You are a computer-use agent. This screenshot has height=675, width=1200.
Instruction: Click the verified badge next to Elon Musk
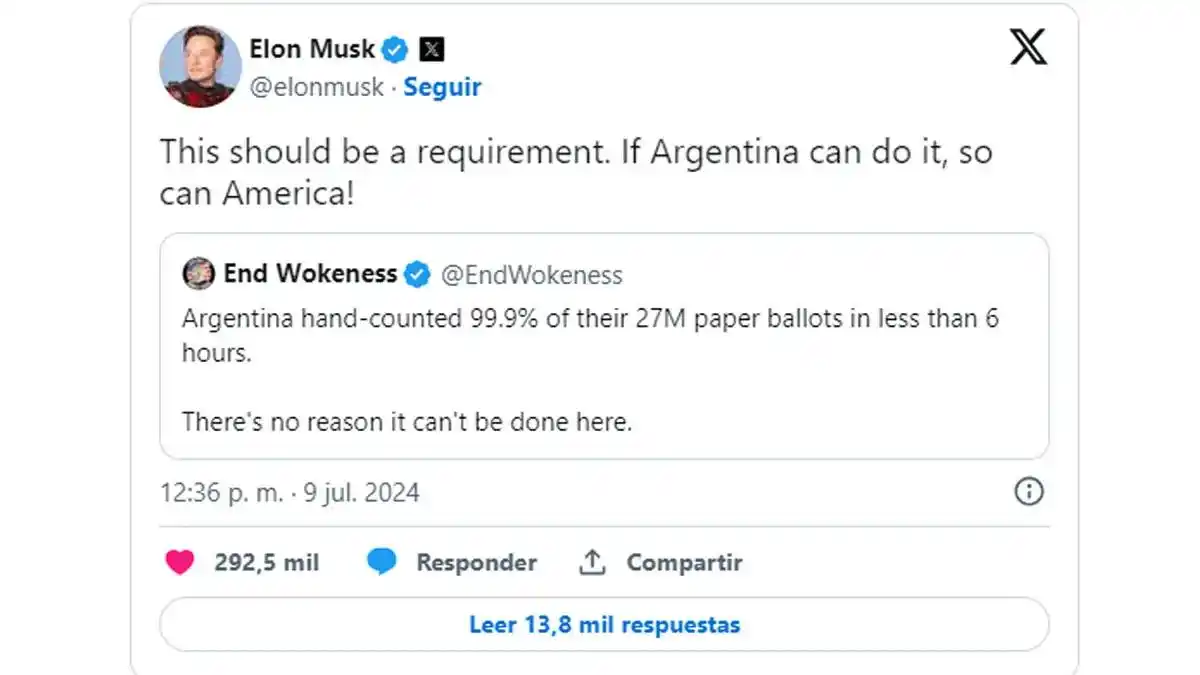tap(396, 48)
